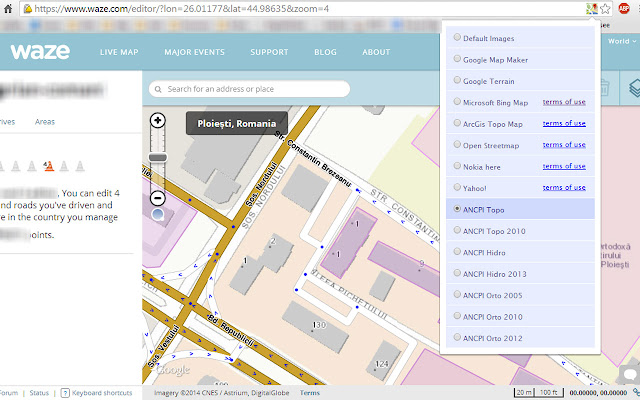Click the search magnifier icon
Viewport: 640px width, 400px height.
point(158,89)
